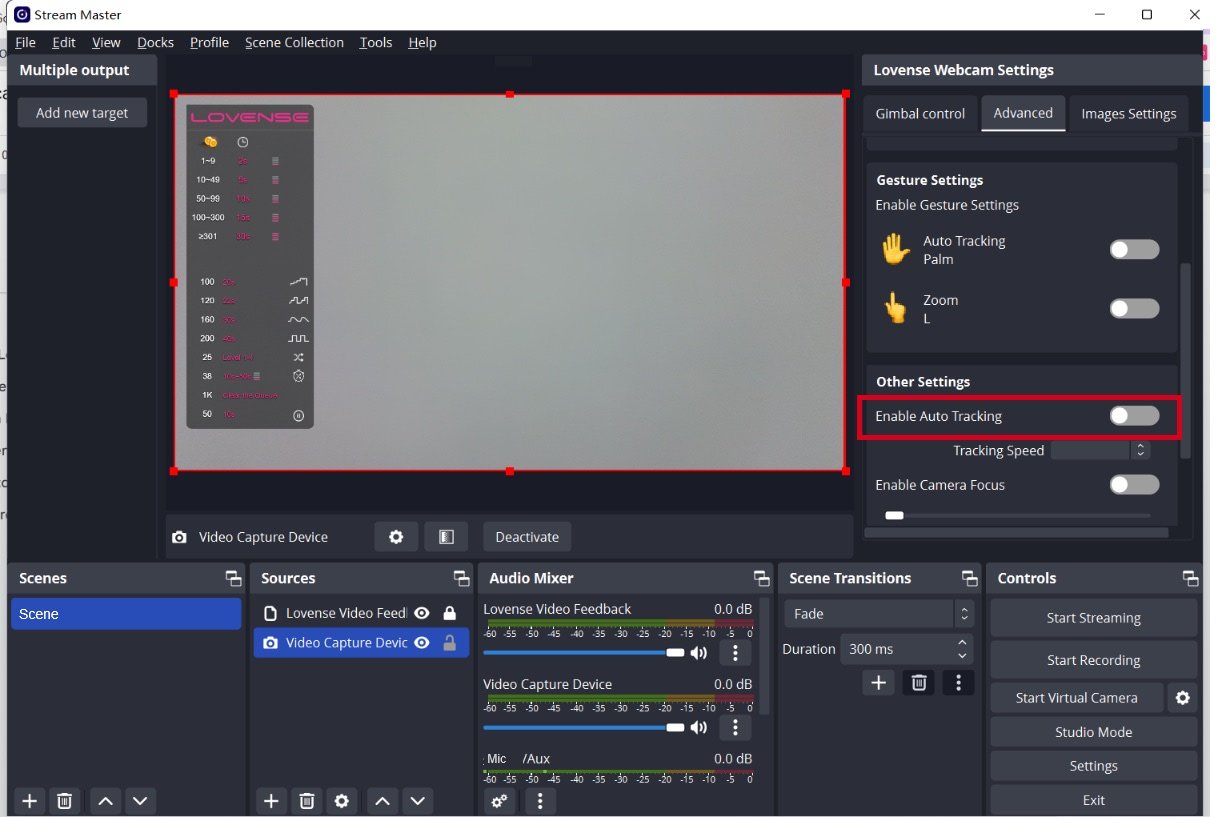Screen dimensions: 1216x817
Task: Lock toggle for Lovense Video Feedback source
Action: point(449,613)
